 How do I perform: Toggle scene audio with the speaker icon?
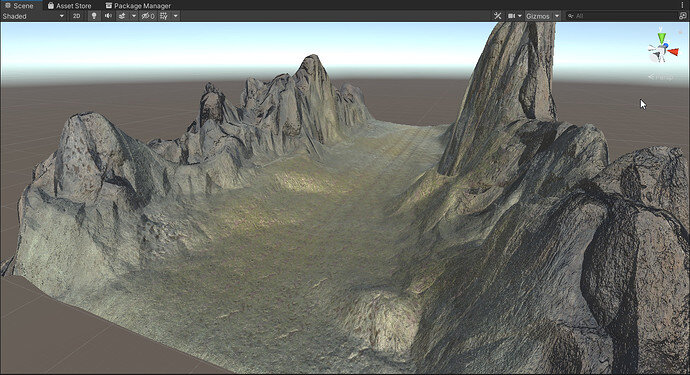point(108,16)
